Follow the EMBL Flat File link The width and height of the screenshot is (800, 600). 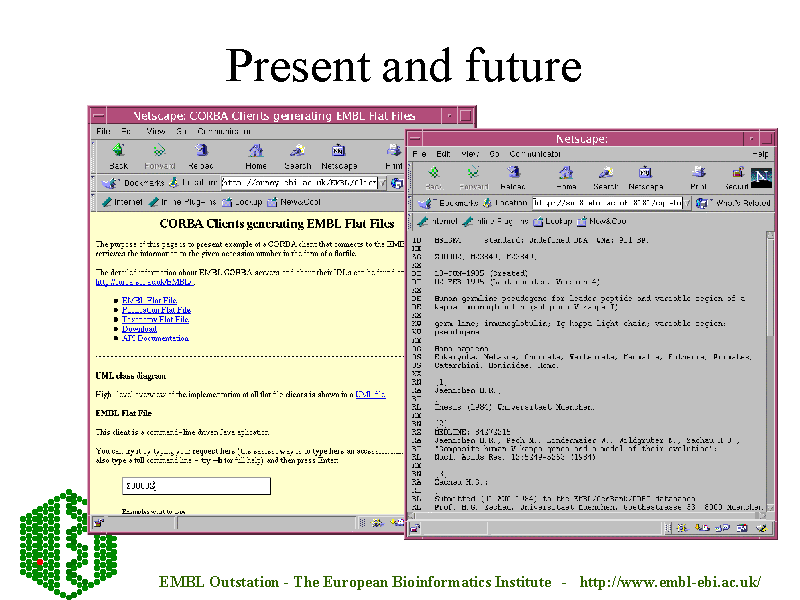point(149,300)
